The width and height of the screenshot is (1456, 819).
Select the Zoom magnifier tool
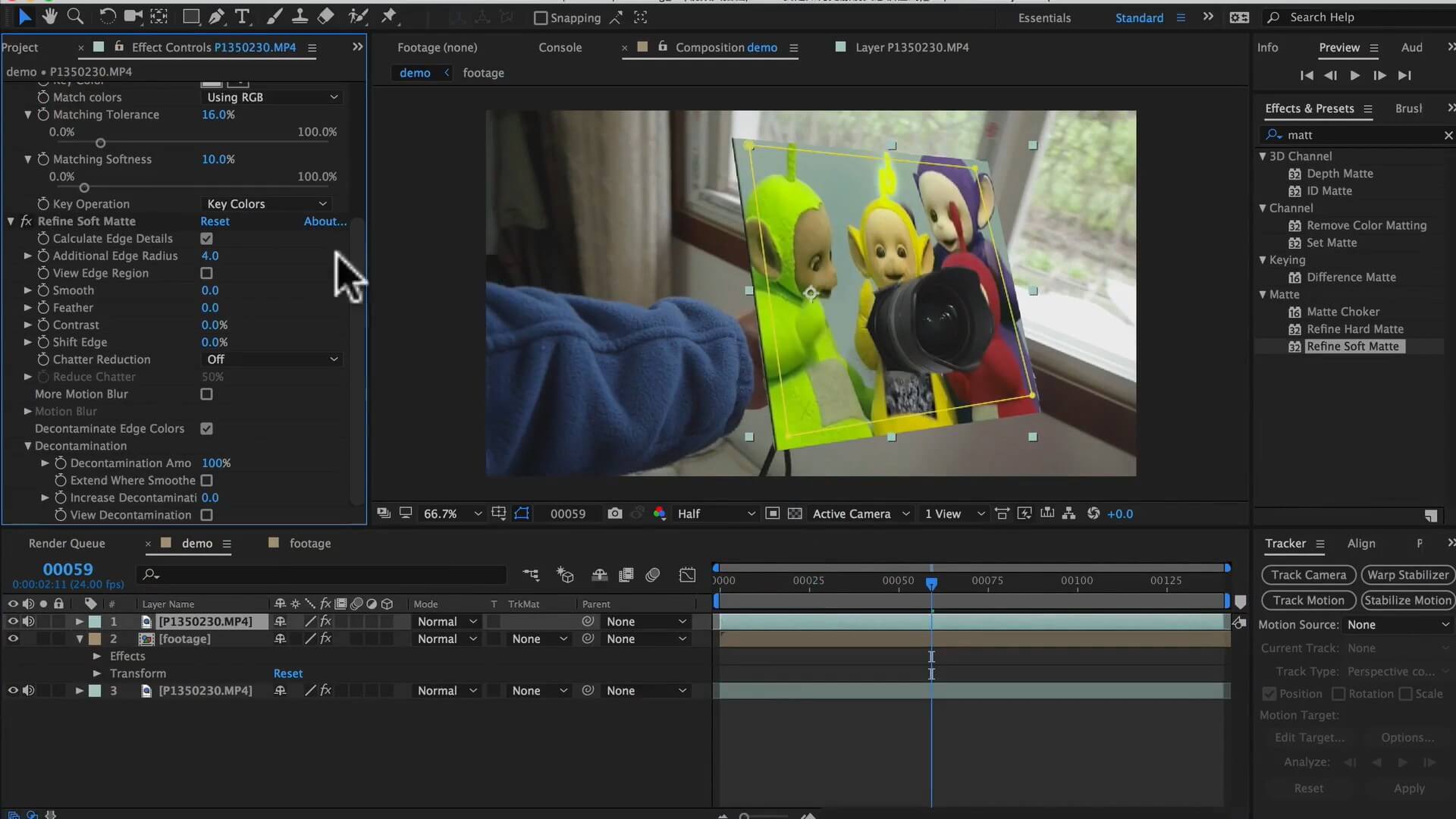click(75, 16)
